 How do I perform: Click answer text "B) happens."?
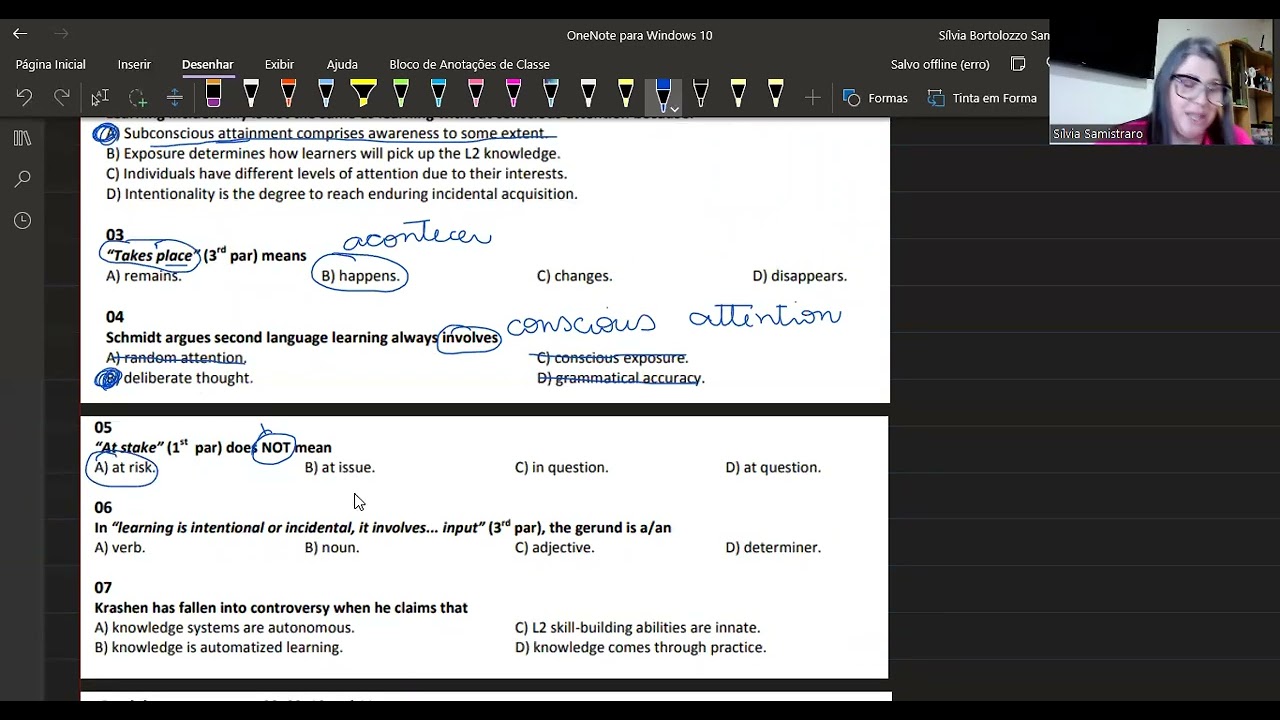pos(359,276)
